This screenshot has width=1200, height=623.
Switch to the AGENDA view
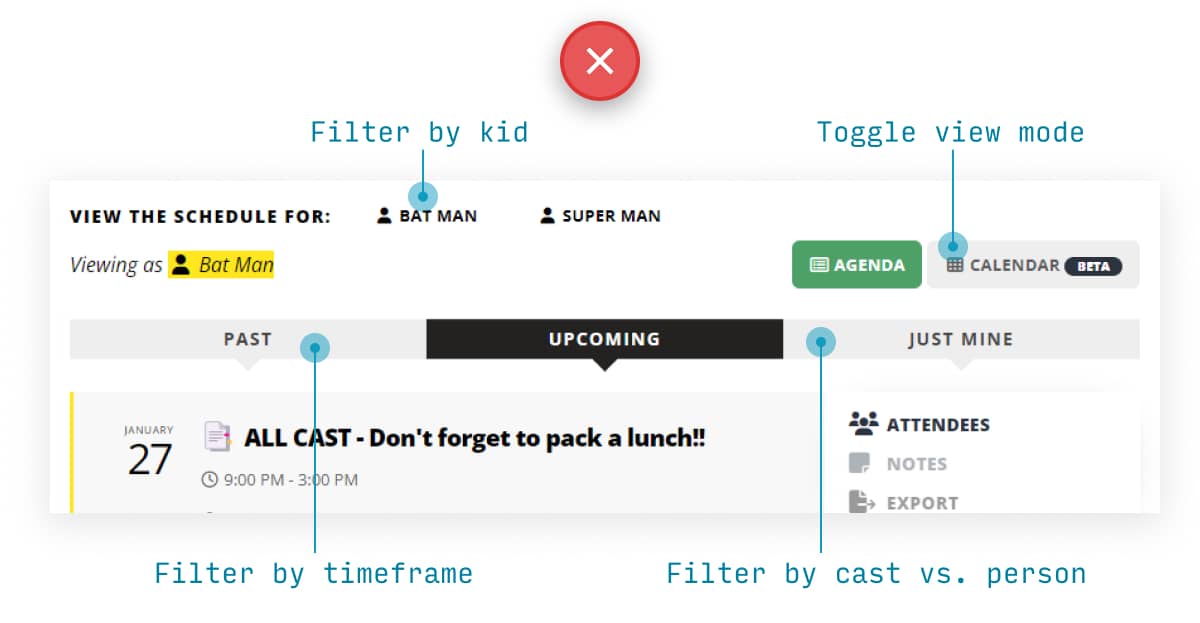coord(857,265)
